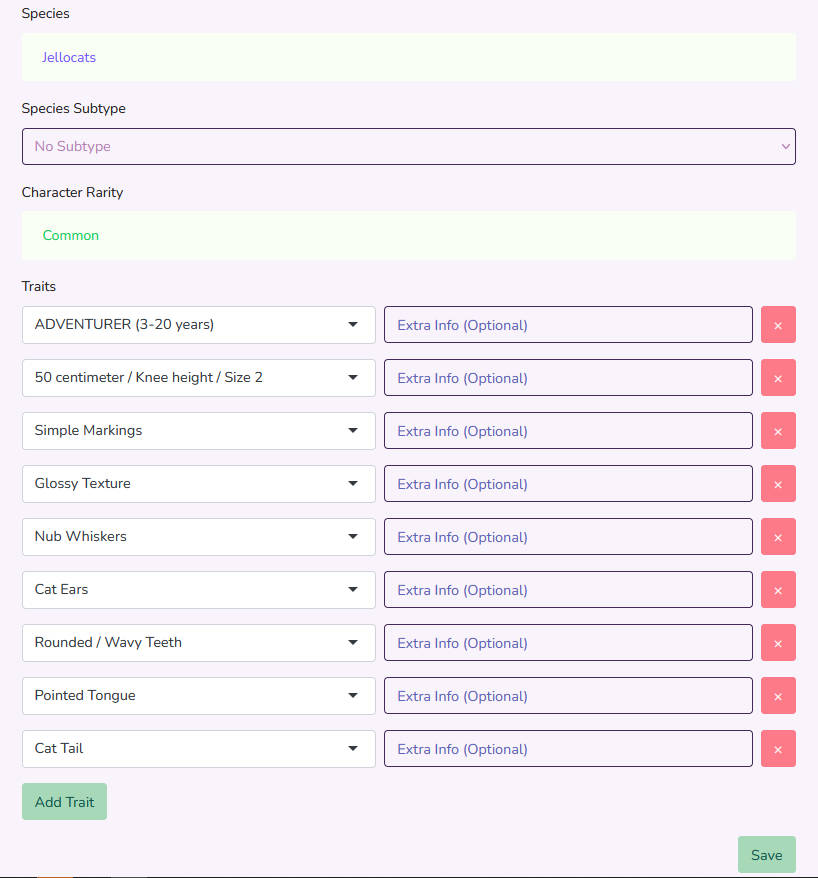This screenshot has width=818, height=878.
Task: Remove the ADVENTURER trait row
Action: click(x=778, y=325)
